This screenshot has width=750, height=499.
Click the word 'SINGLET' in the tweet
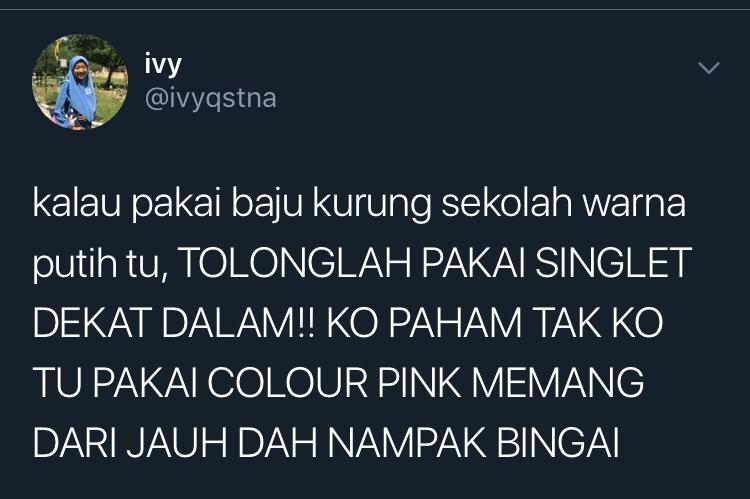[x=614, y=263]
